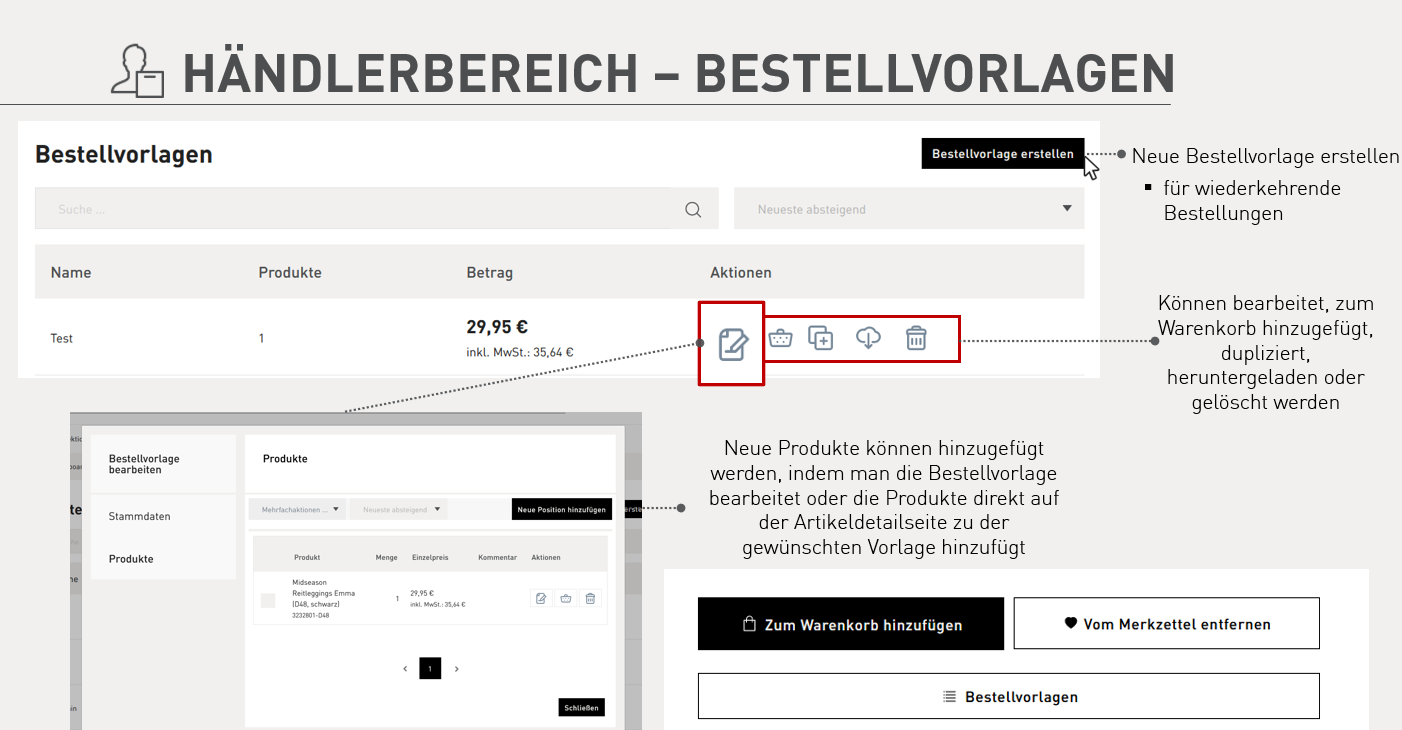1402x730 pixels.
Task: Click the edit icon for Test template
Action: click(x=732, y=344)
